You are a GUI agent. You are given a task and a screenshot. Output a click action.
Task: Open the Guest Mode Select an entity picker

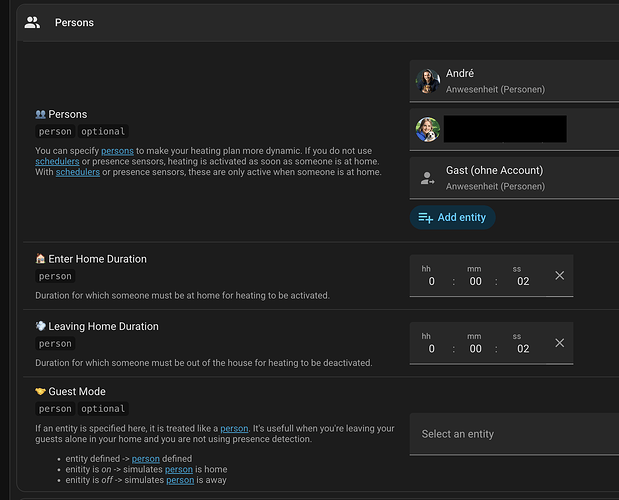click(514, 434)
